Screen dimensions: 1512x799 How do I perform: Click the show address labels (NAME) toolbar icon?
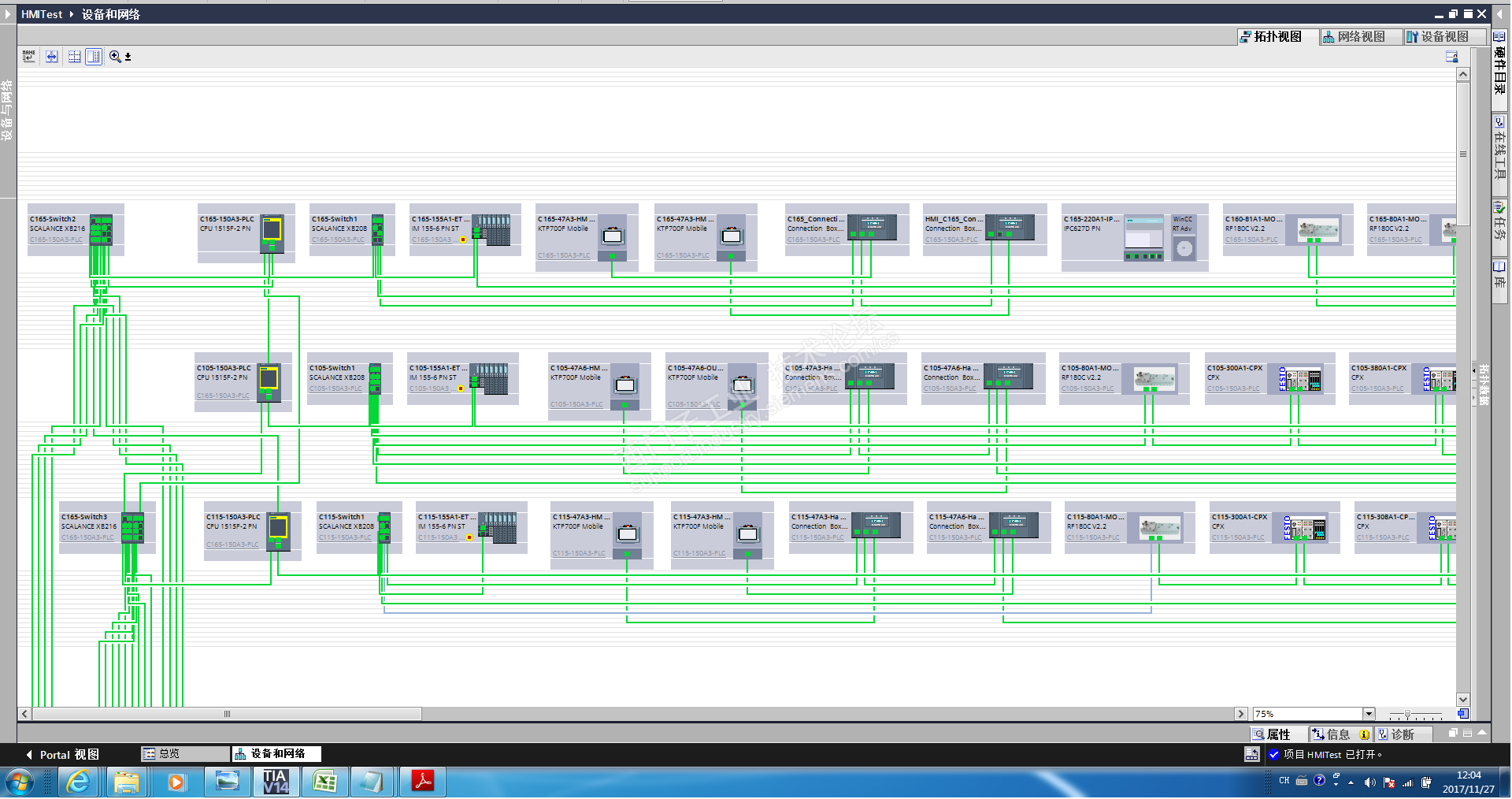tap(29, 57)
